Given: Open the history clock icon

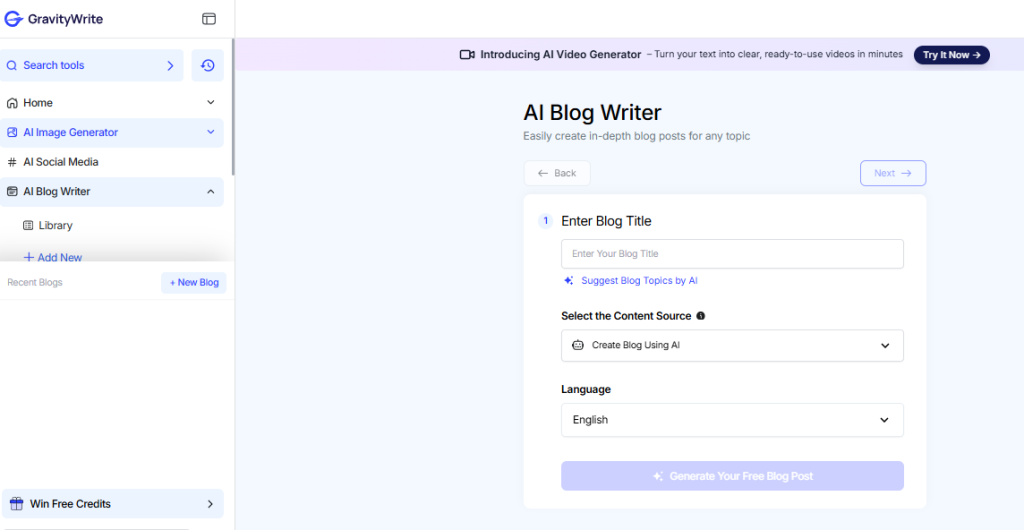Looking at the screenshot, I should 207,66.
